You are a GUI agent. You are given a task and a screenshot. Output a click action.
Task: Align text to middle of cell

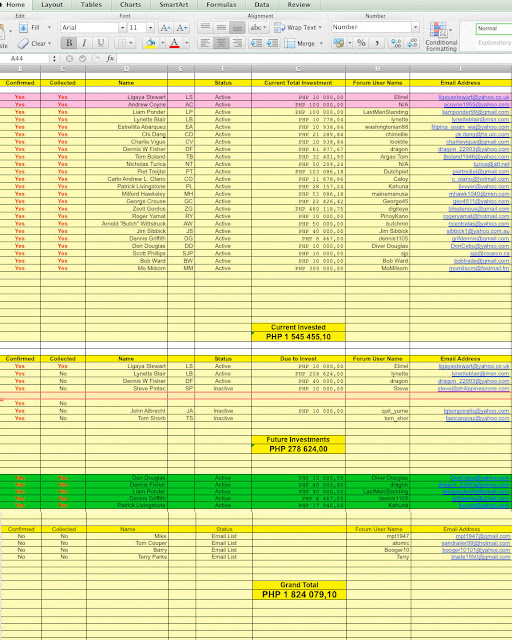pyautogui.click(x=221, y=27)
